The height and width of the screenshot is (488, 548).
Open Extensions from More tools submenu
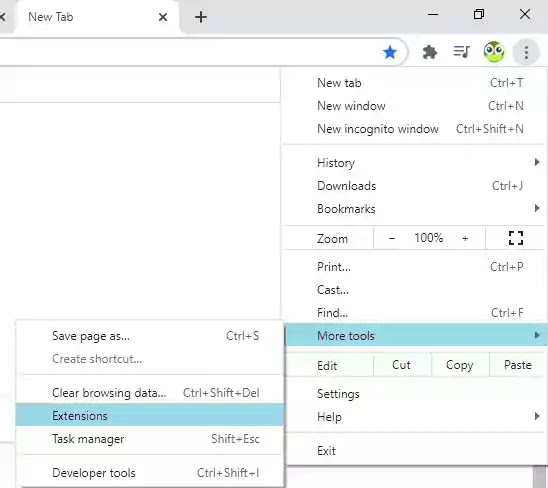point(150,416)
